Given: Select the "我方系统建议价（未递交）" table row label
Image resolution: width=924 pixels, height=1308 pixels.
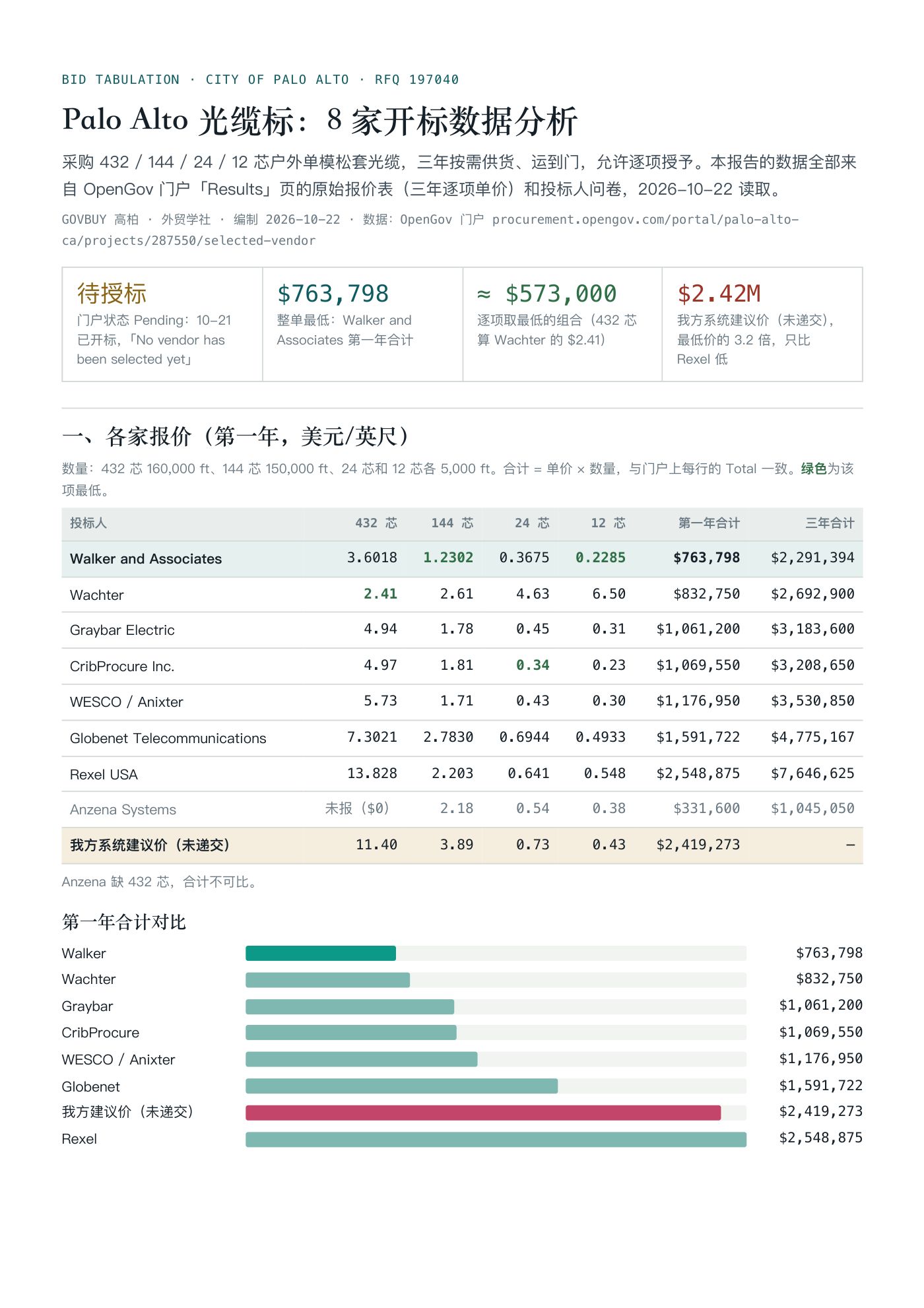Looking at the screenshot, I should (150, 845).
